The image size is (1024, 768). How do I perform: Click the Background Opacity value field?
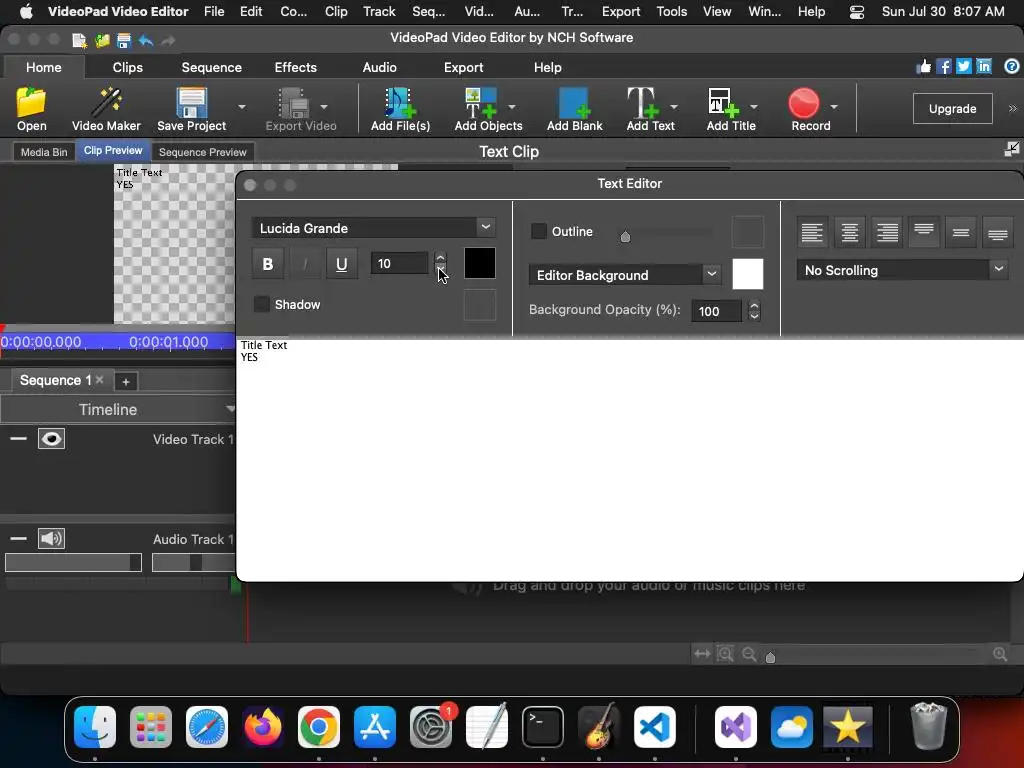(x=716, y=311)
